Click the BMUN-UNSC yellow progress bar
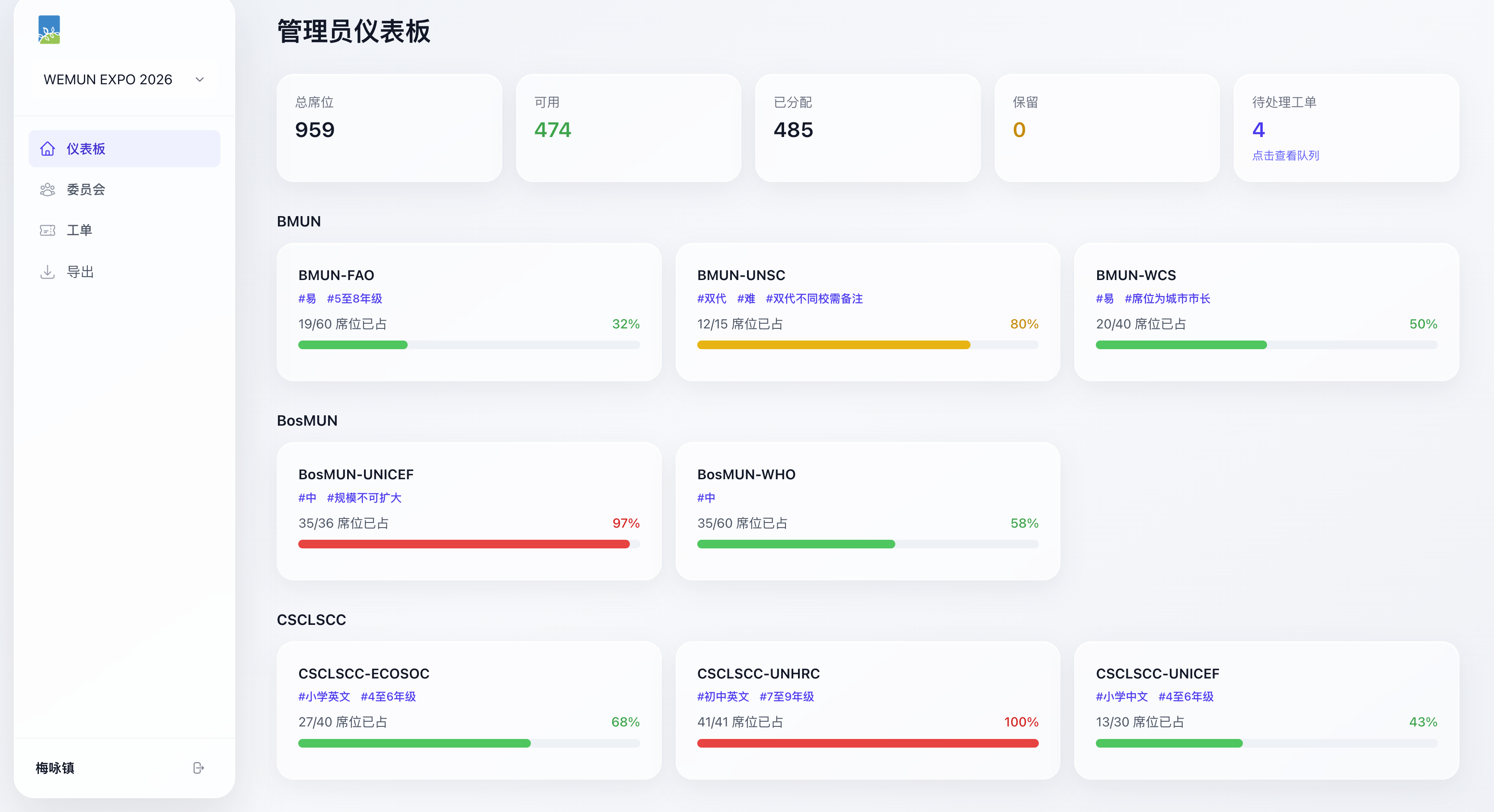The width and height of the screenshot is (1494, 812). point(833,345)
